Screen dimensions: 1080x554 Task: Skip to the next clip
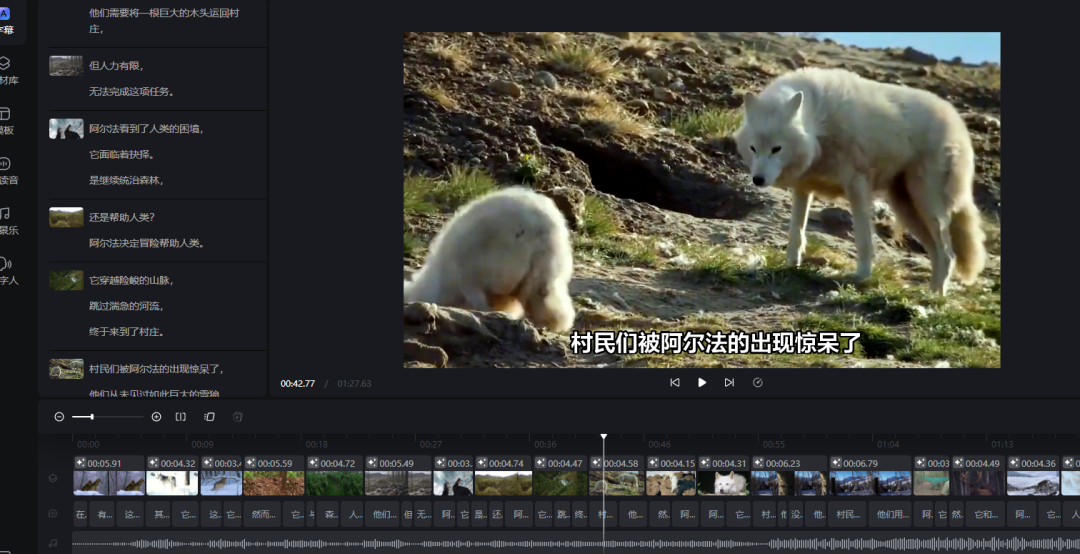point(729,382)
